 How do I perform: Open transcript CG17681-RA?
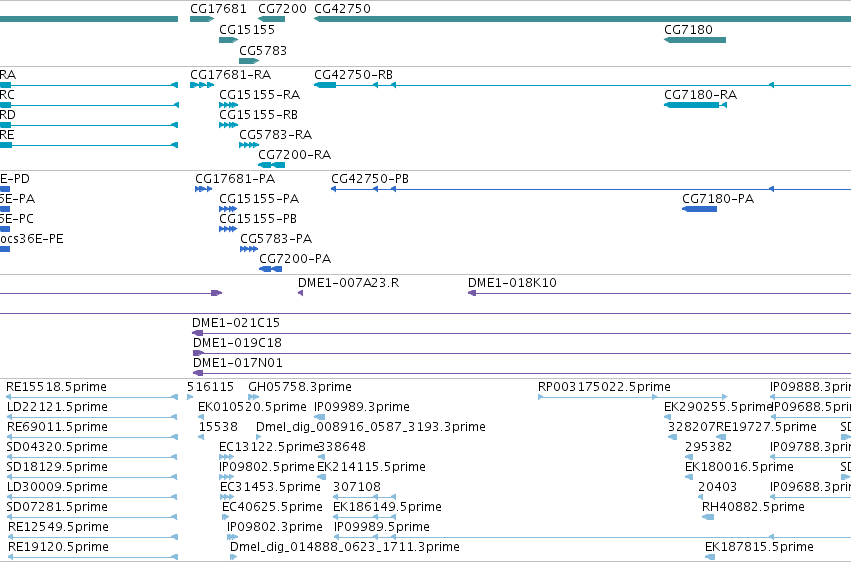[231, 74]
